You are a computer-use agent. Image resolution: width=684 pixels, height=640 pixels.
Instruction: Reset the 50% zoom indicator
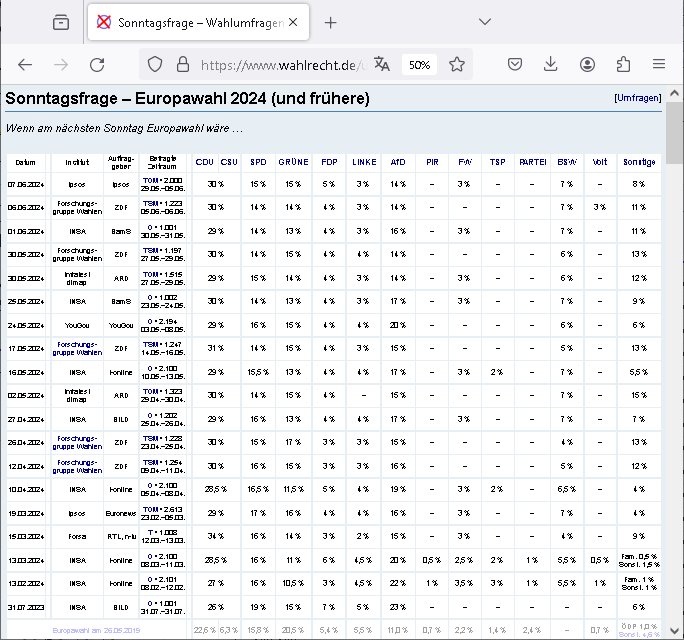click(x=419, y=65)
